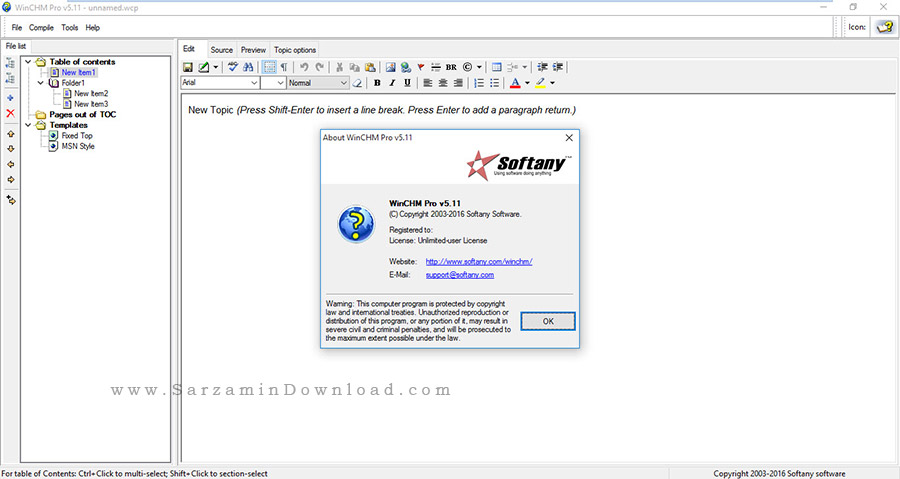Open the Tools menu
The height and width of the screenshot is (479, 900).
pyautogui.click(x=69, y=28)
